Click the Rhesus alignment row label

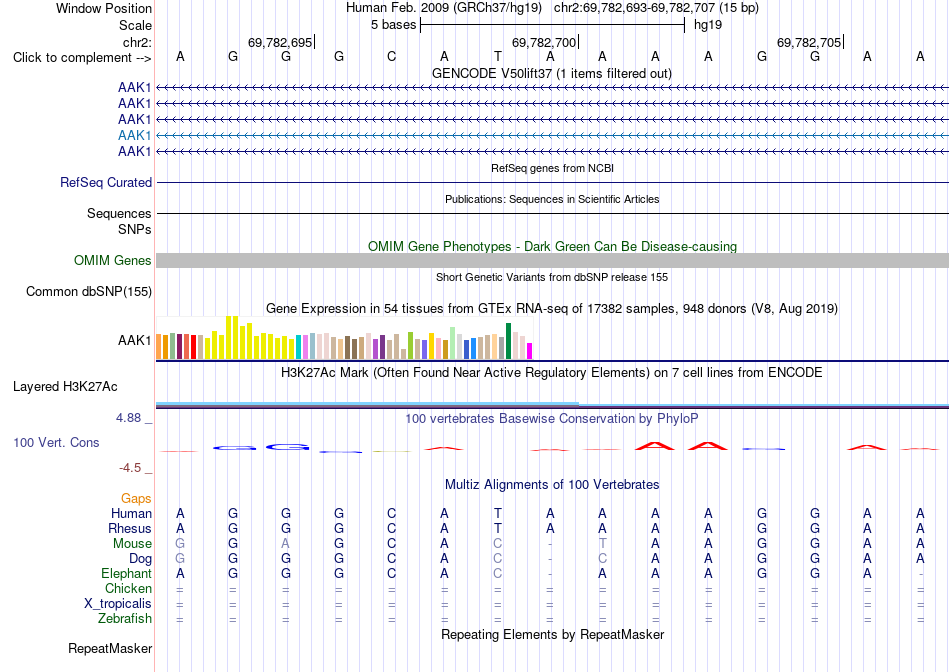130,528
